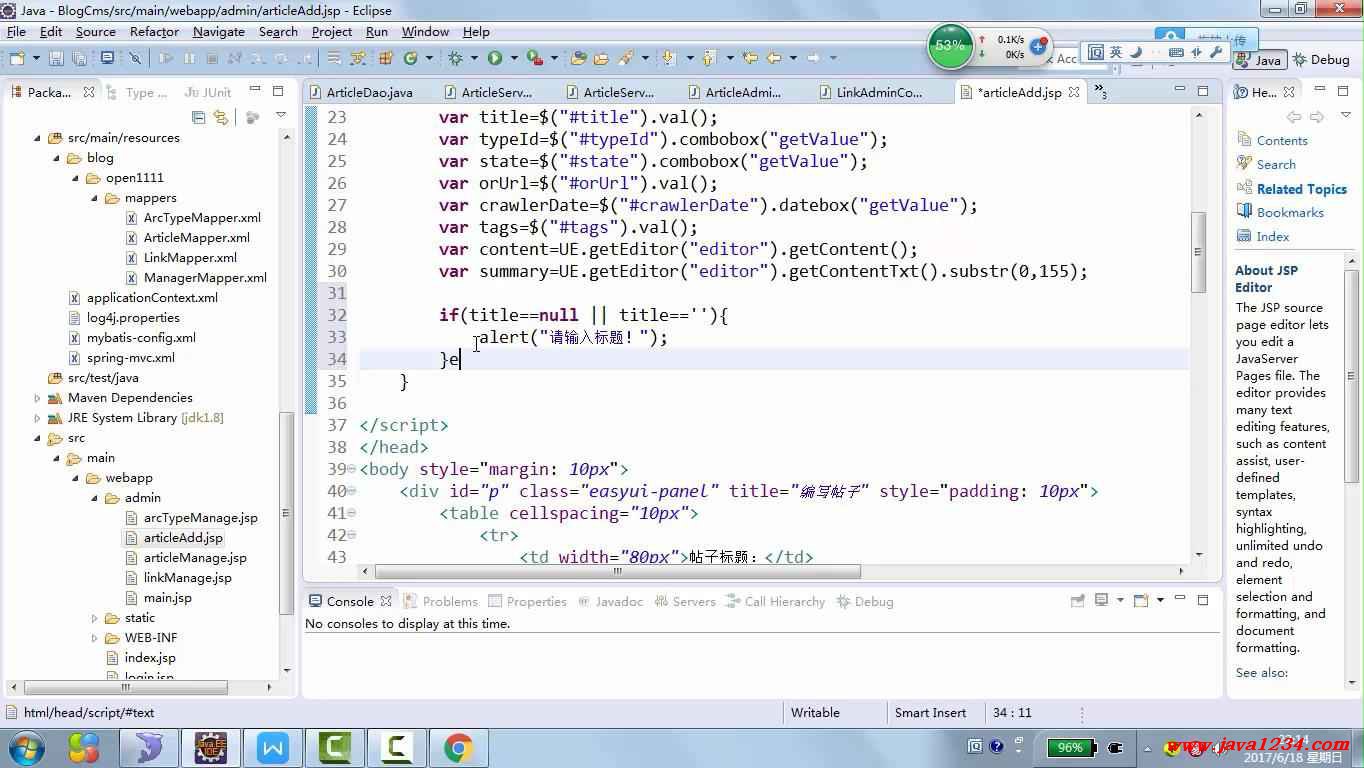Click the editor vertical scrollbar thumb
The height and width of the screenshot is (768, 1364).
1198,252
